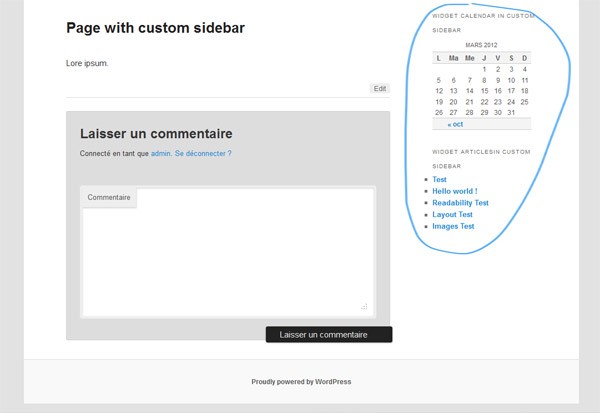Screen dimensions: 600x413
Task: Open the admin profile link
Action: pos(160,153)
